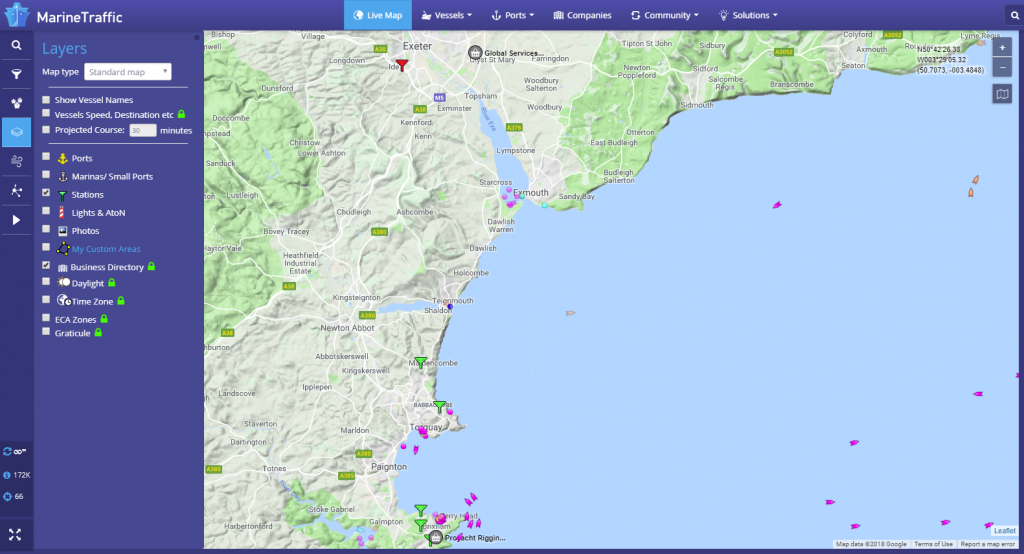The width and height of the screenshot is (1024, 554).
Task: Enable the Show Vessel Names checkbox
Action: point(46,100)
